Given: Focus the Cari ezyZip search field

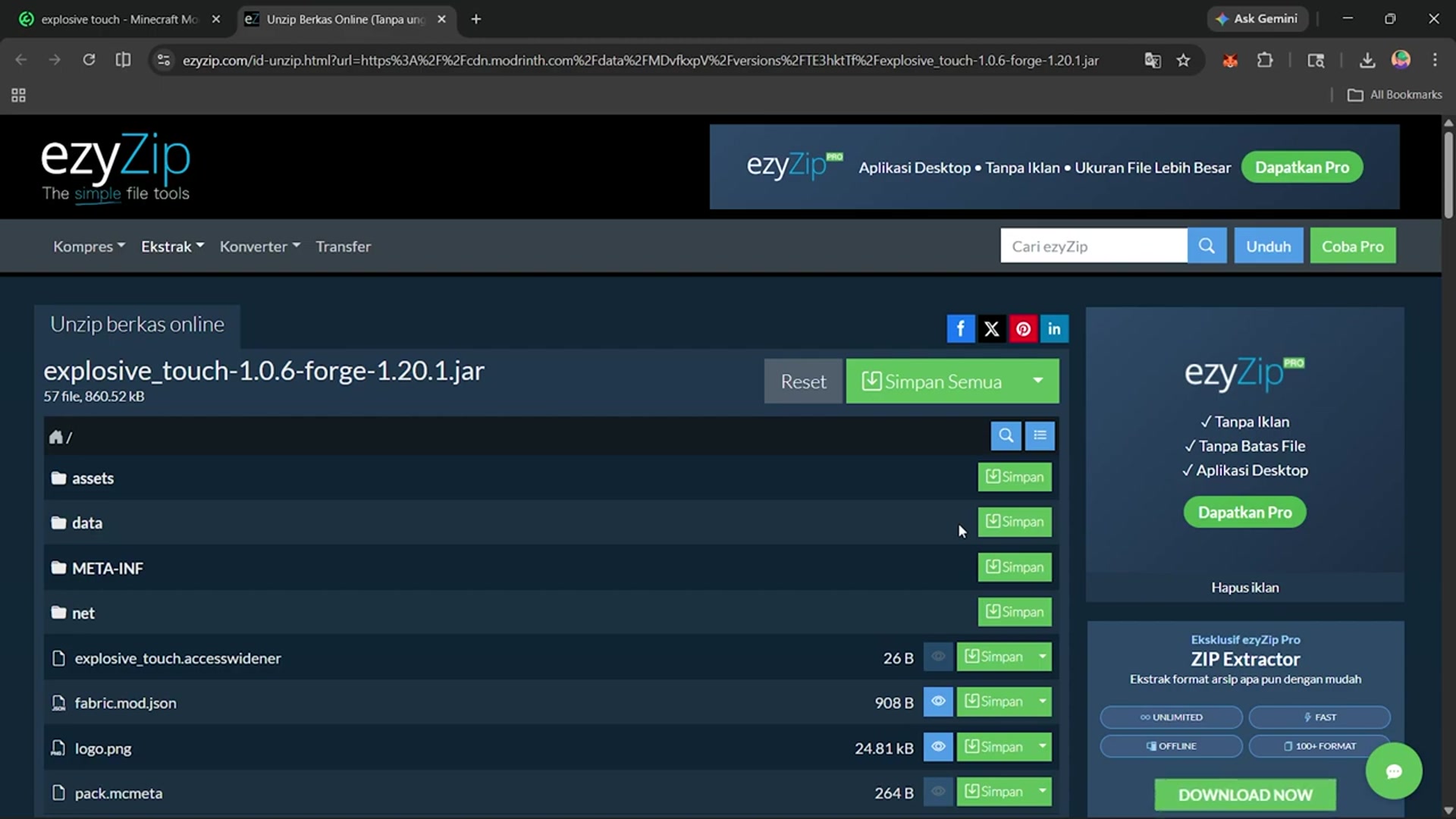Looking at the screenshot, I should 1093,246.
